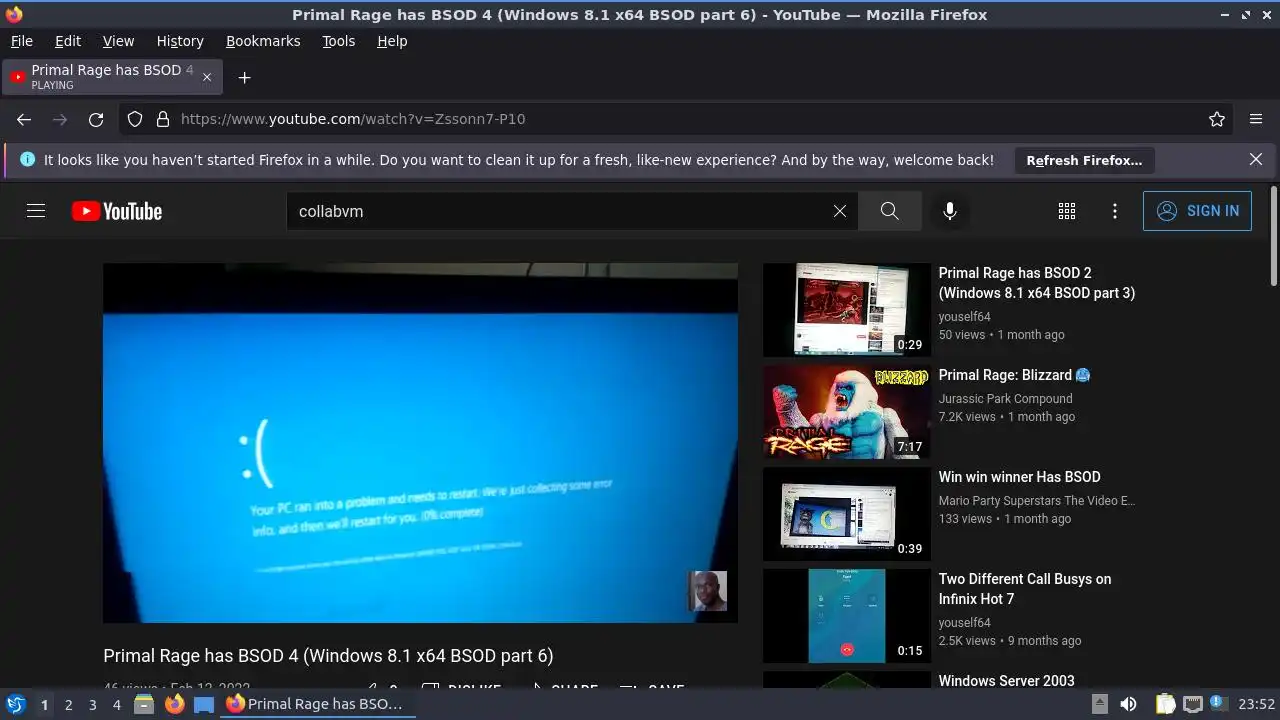Show site security padlock info

(163, 119)
